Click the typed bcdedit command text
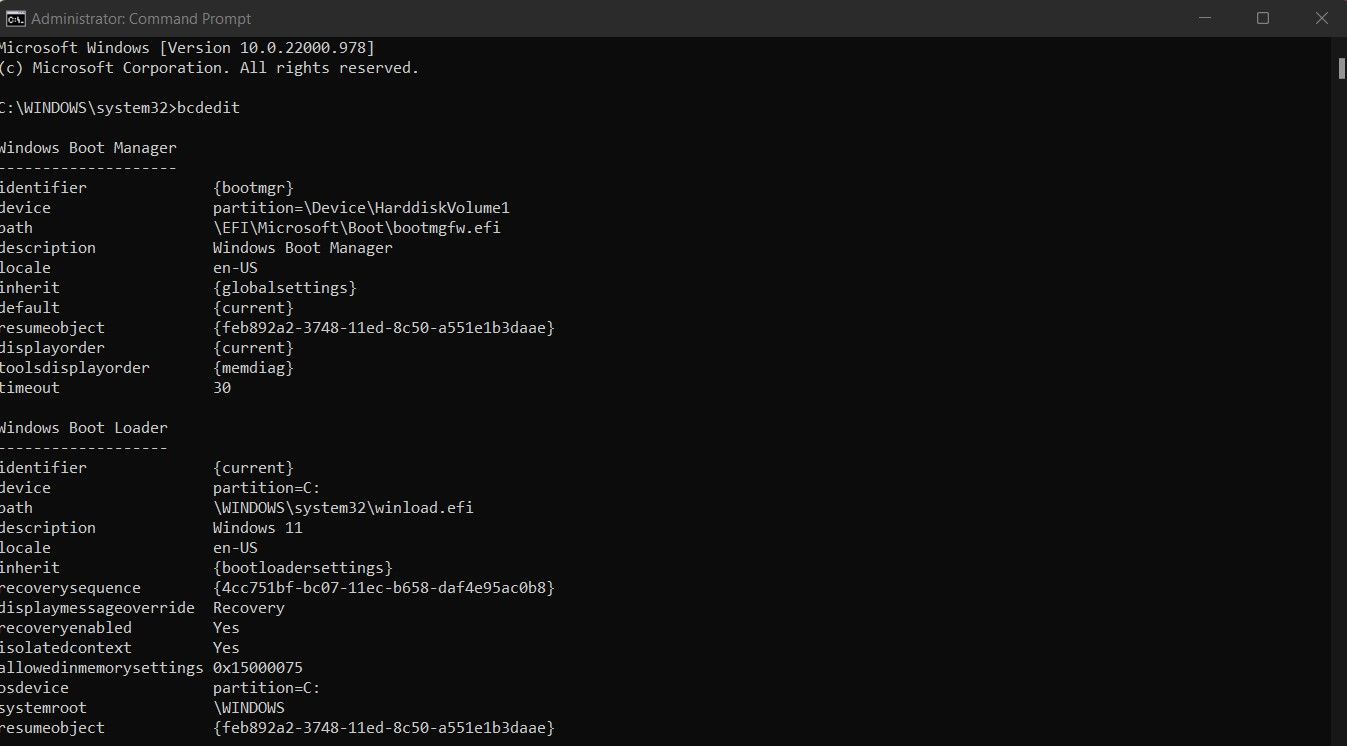This screenshot has height=746, width=1347. click(x=208, y=108)
